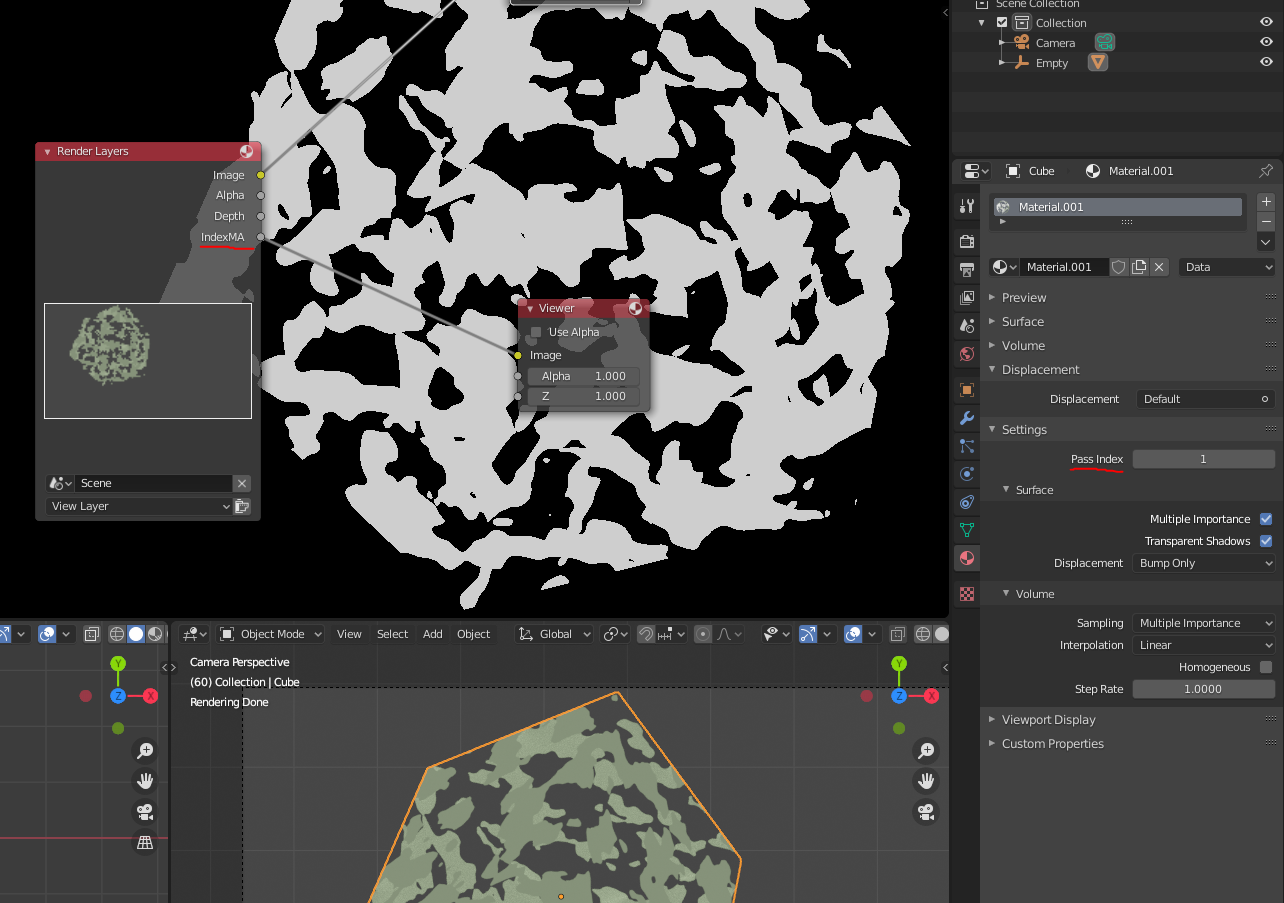Pin the properties editor context
The image size is (1284, 903).
[1266, 171]
